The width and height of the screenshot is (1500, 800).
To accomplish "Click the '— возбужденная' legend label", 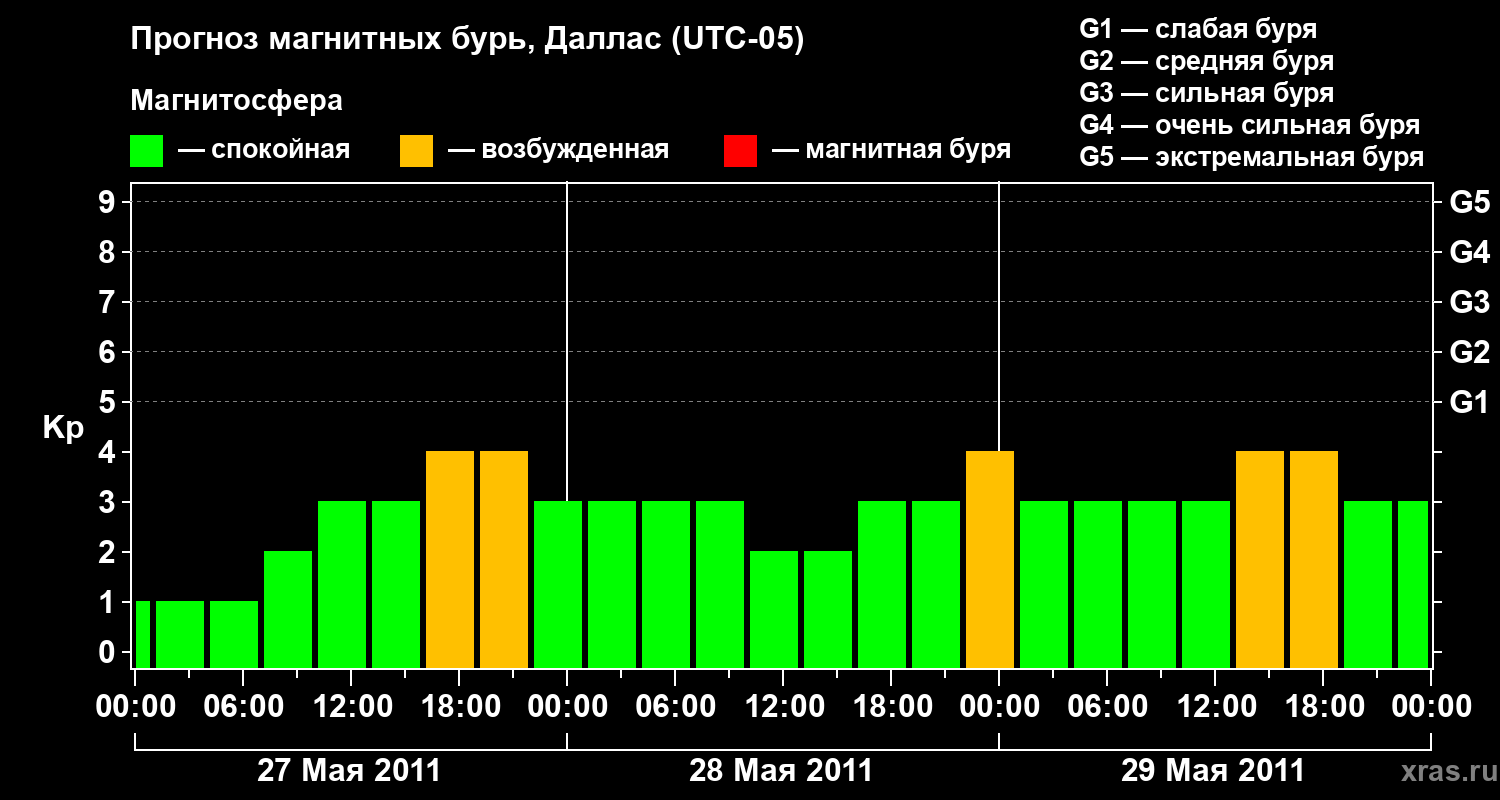I will 558,150.
